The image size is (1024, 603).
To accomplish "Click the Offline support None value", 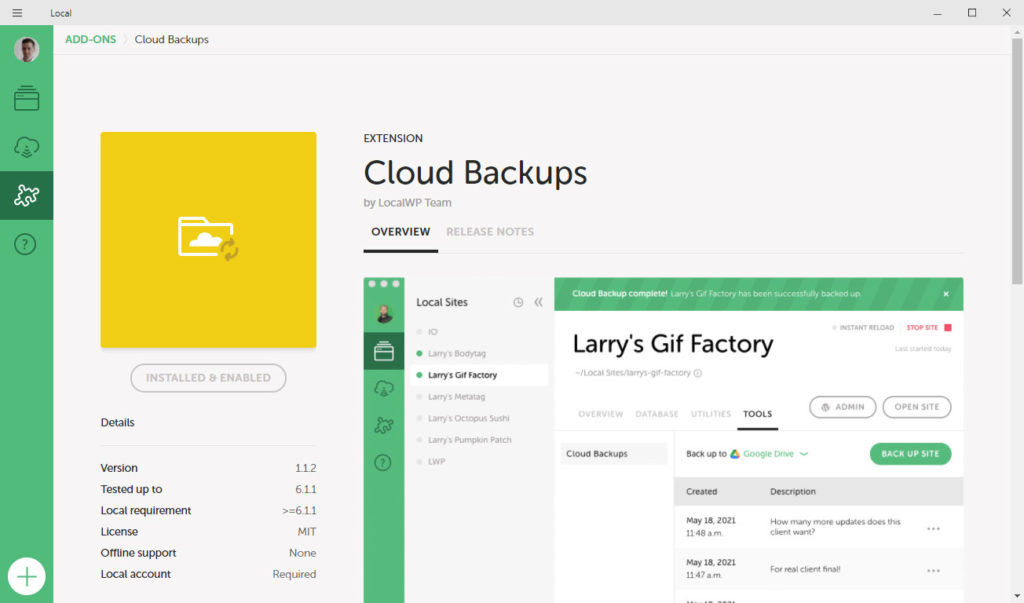I will pyautogui.click(x=302, y=553).
